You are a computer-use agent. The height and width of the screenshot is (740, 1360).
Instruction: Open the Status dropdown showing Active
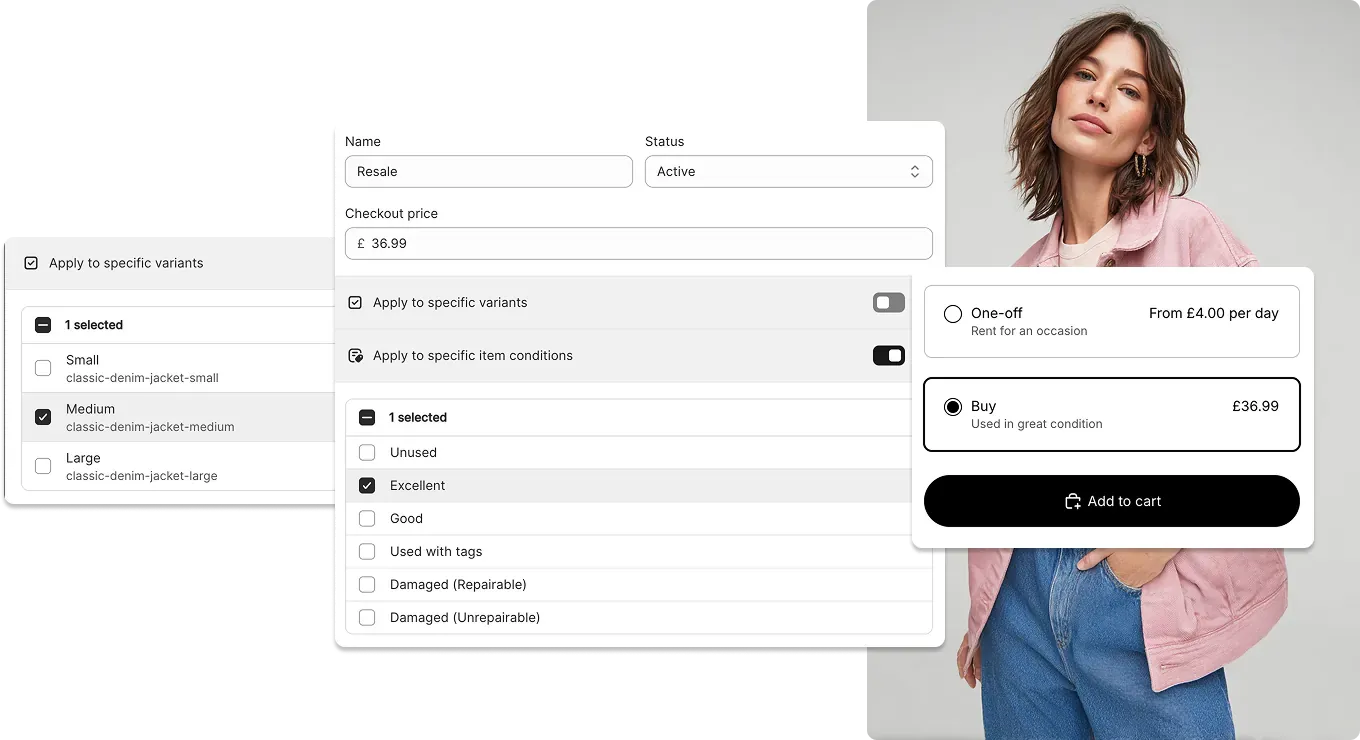pyautogui.click(x=789, y=171)
